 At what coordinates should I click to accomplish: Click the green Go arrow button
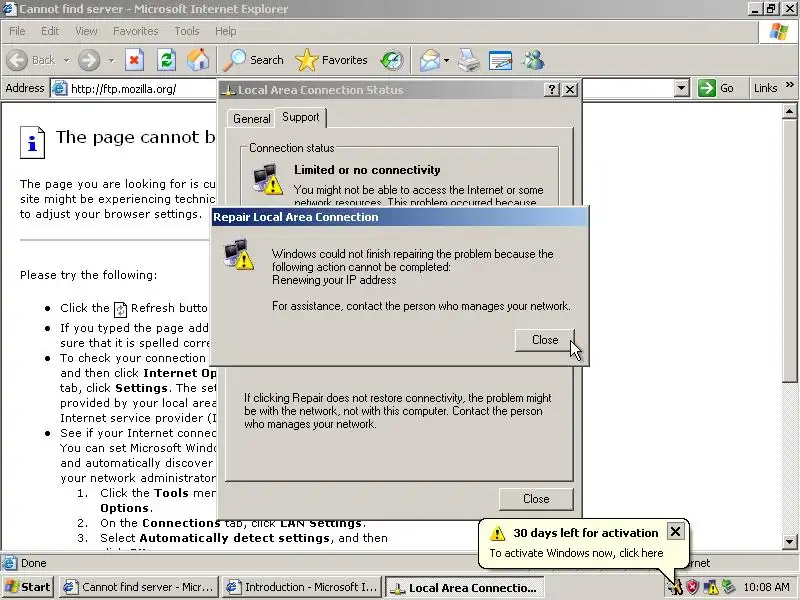(x=707, y=88)
